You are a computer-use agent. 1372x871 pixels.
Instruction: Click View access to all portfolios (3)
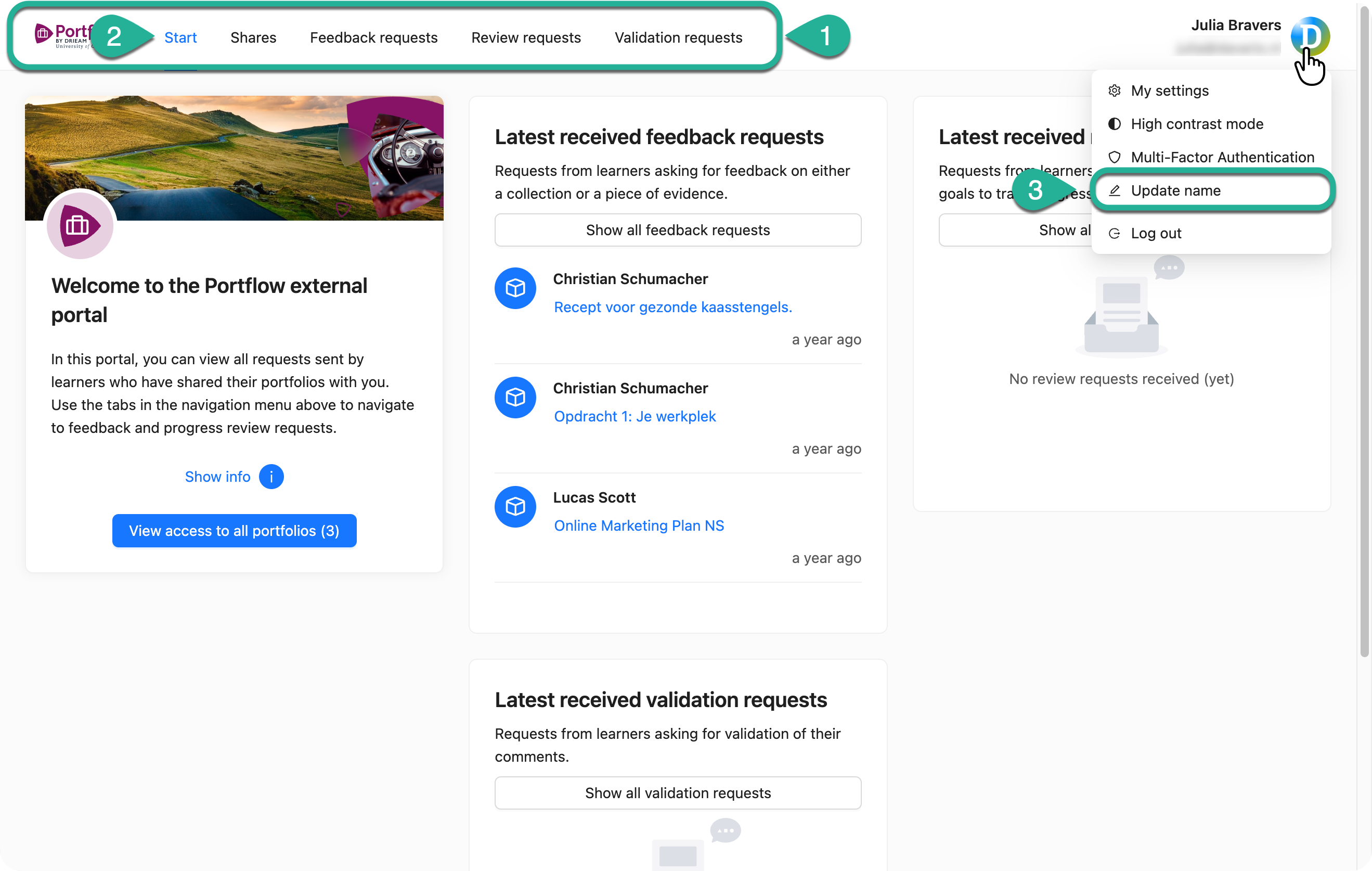coord(234,531)
